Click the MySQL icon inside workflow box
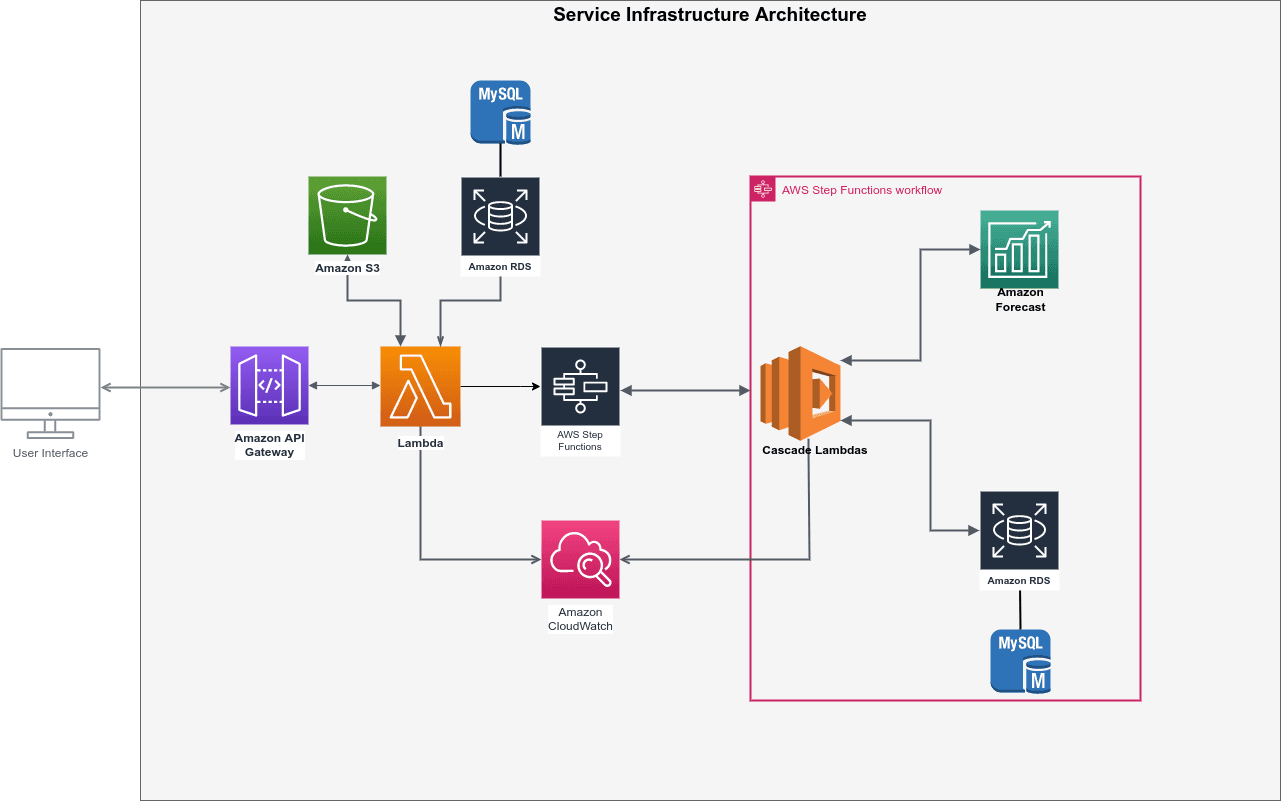This screenshot has width=1281, height=802. coord(1021,661)
